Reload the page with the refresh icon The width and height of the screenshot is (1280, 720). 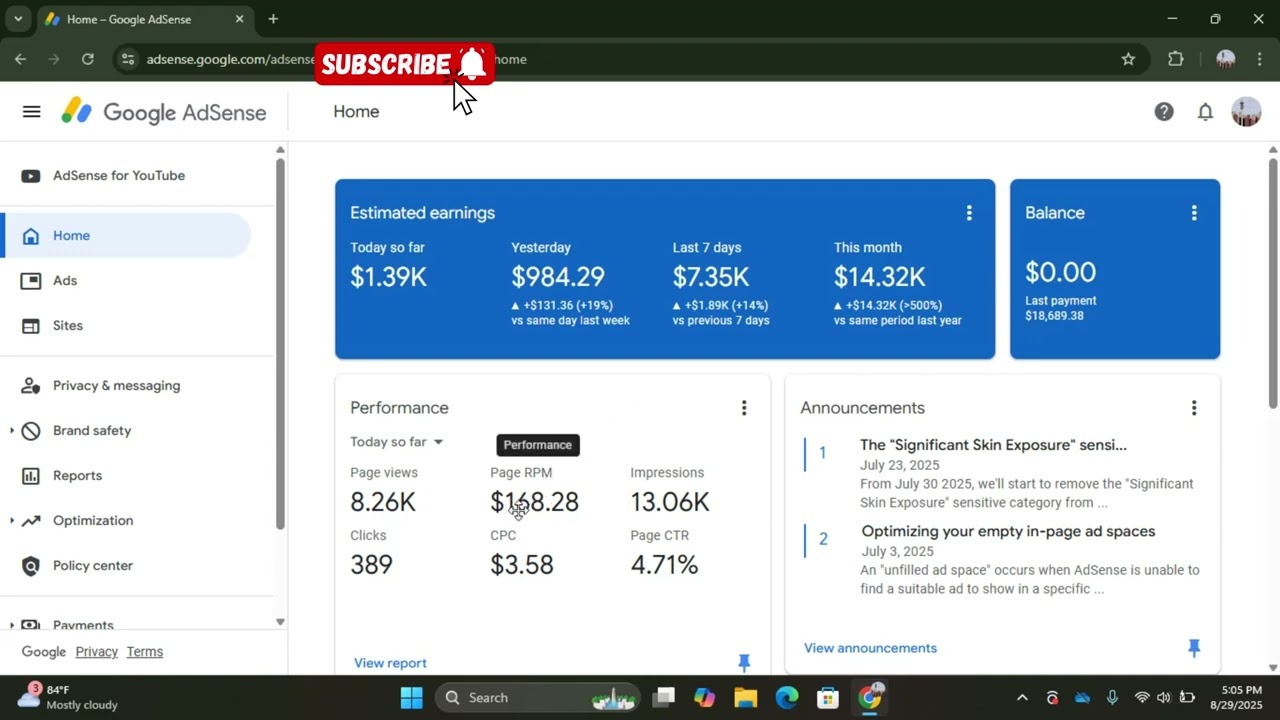click(x=87, y=59)
